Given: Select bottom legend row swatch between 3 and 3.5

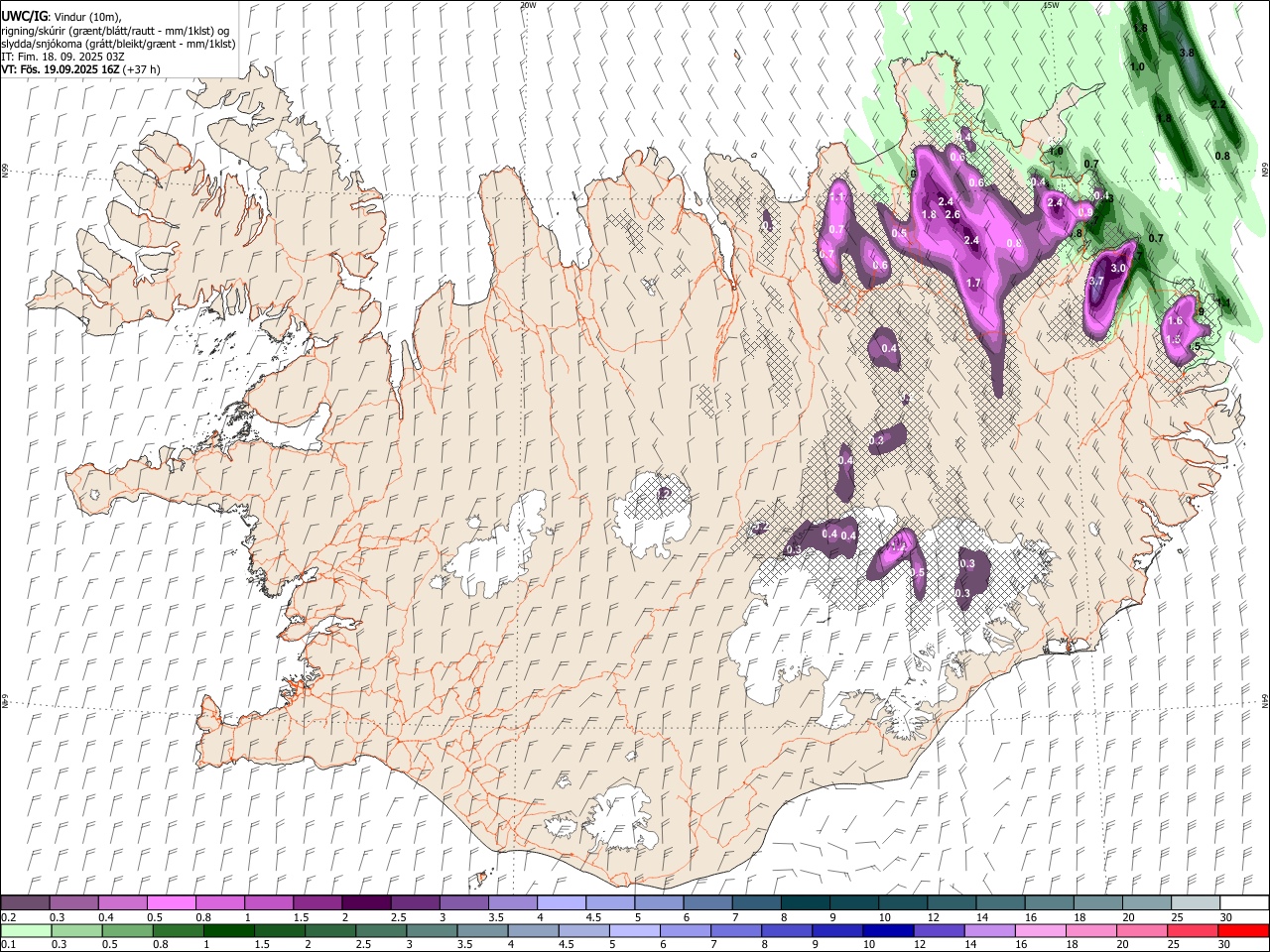Looking at the screenshot, I should coord(434,930).
